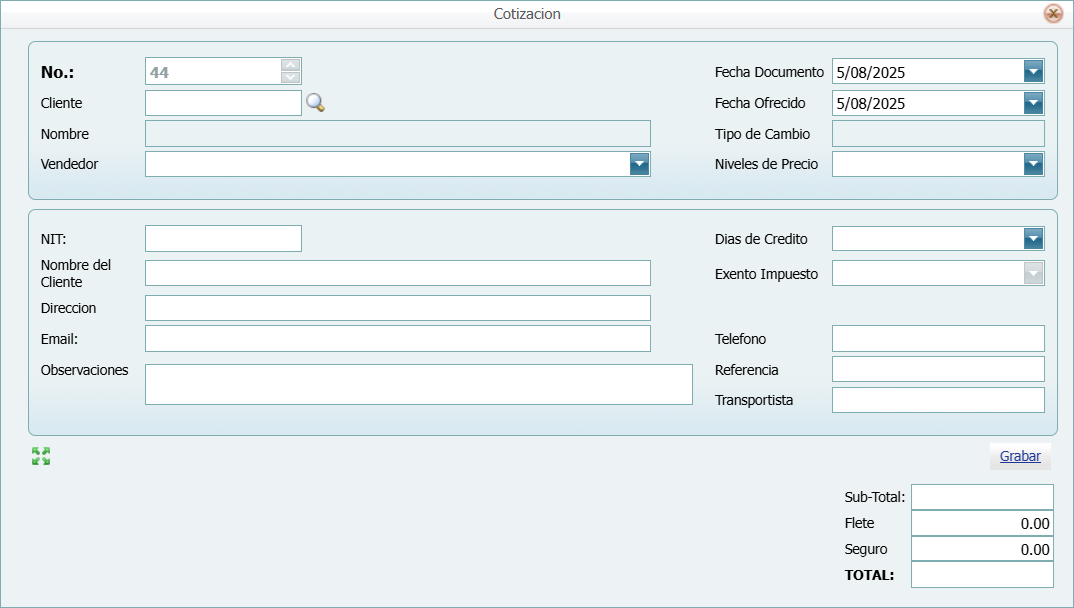
Task: Click into the Email field
Action: point(397,339)
